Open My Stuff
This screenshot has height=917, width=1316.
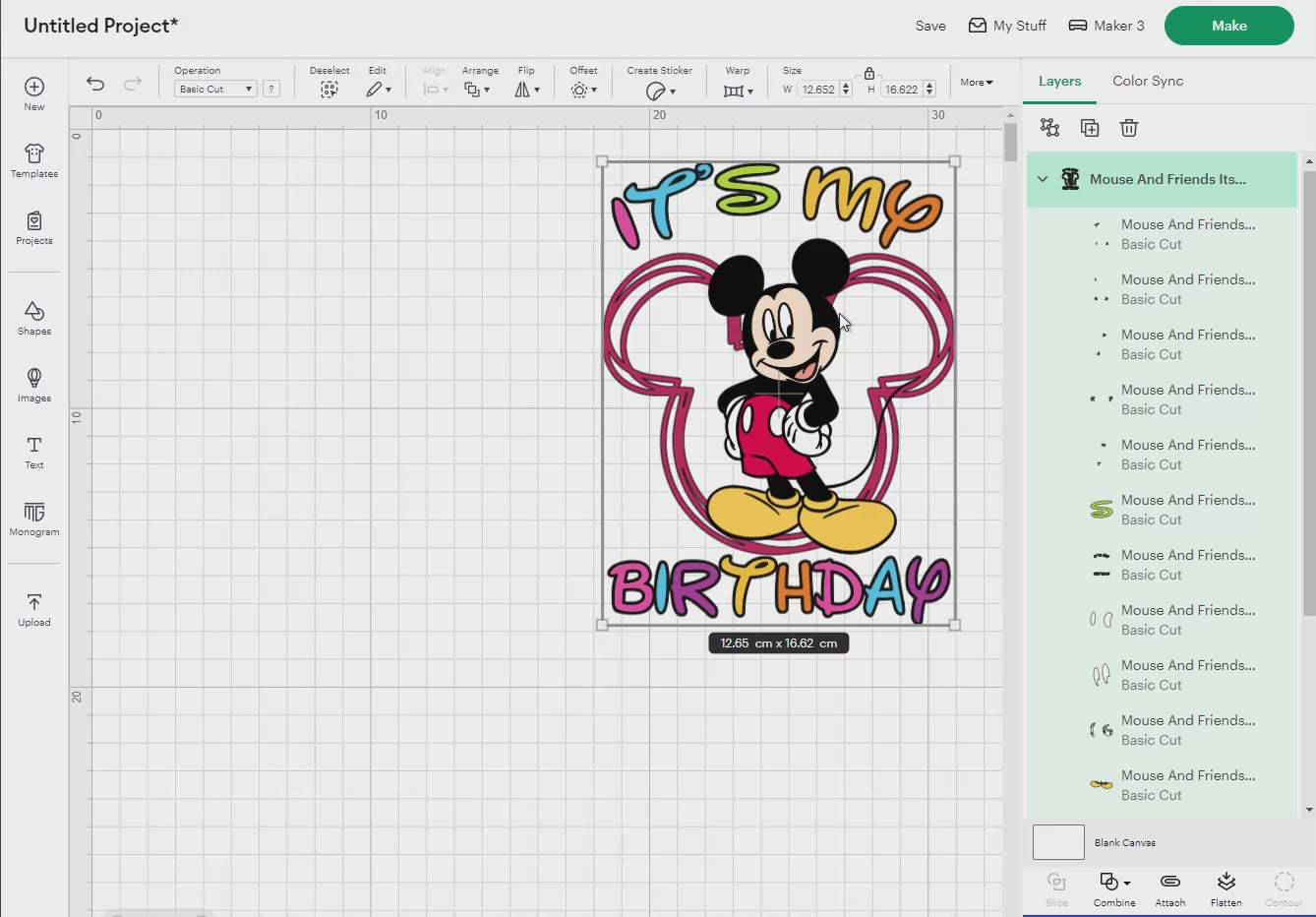[1007, 26]
